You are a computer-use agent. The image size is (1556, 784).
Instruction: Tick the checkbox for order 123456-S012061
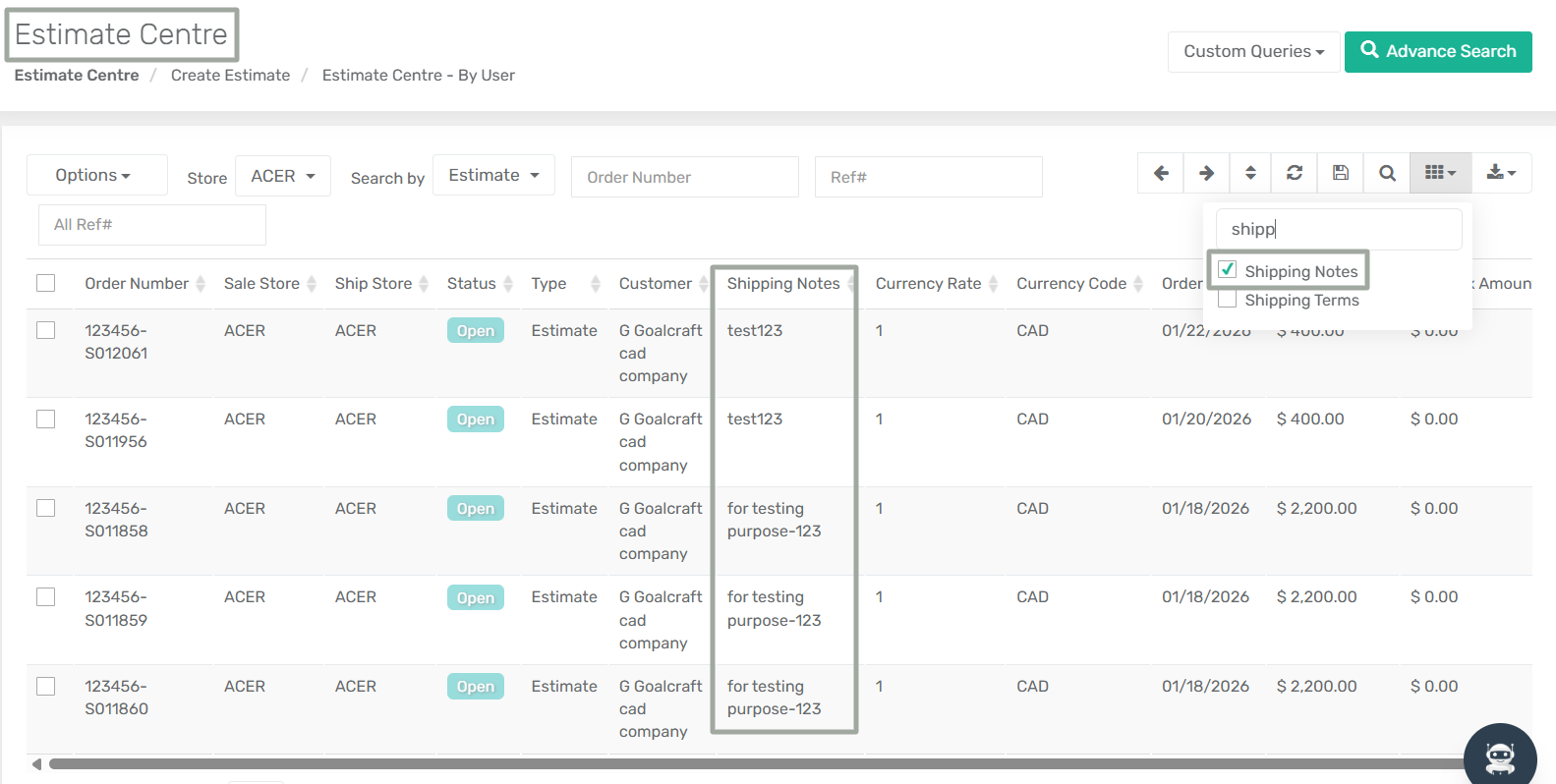pyautogui.click(x=46, y=330)
